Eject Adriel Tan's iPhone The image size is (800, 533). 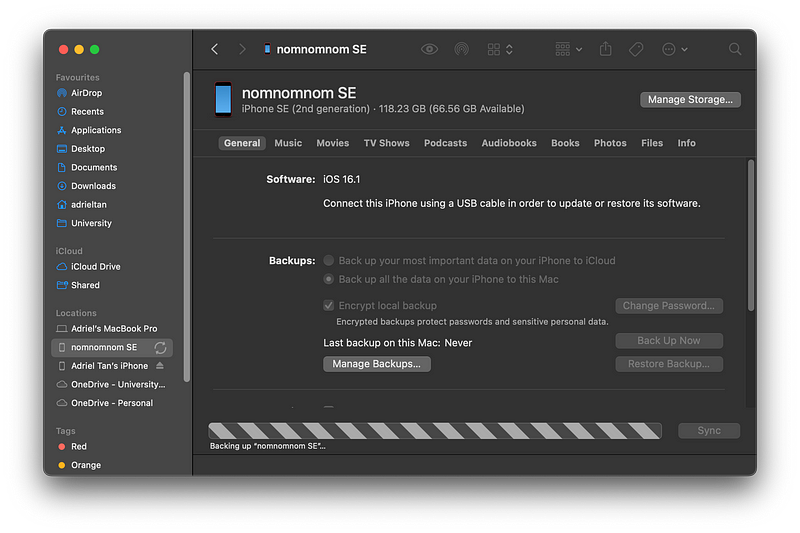click(160, 366)
